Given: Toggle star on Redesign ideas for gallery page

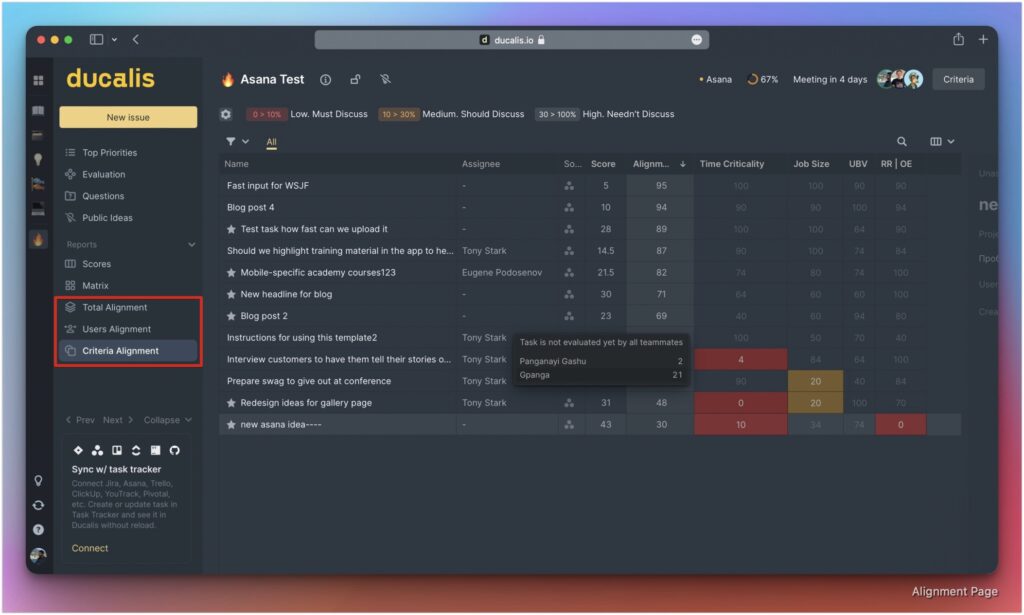Looking at the screenshot, I should coord(231,403).
